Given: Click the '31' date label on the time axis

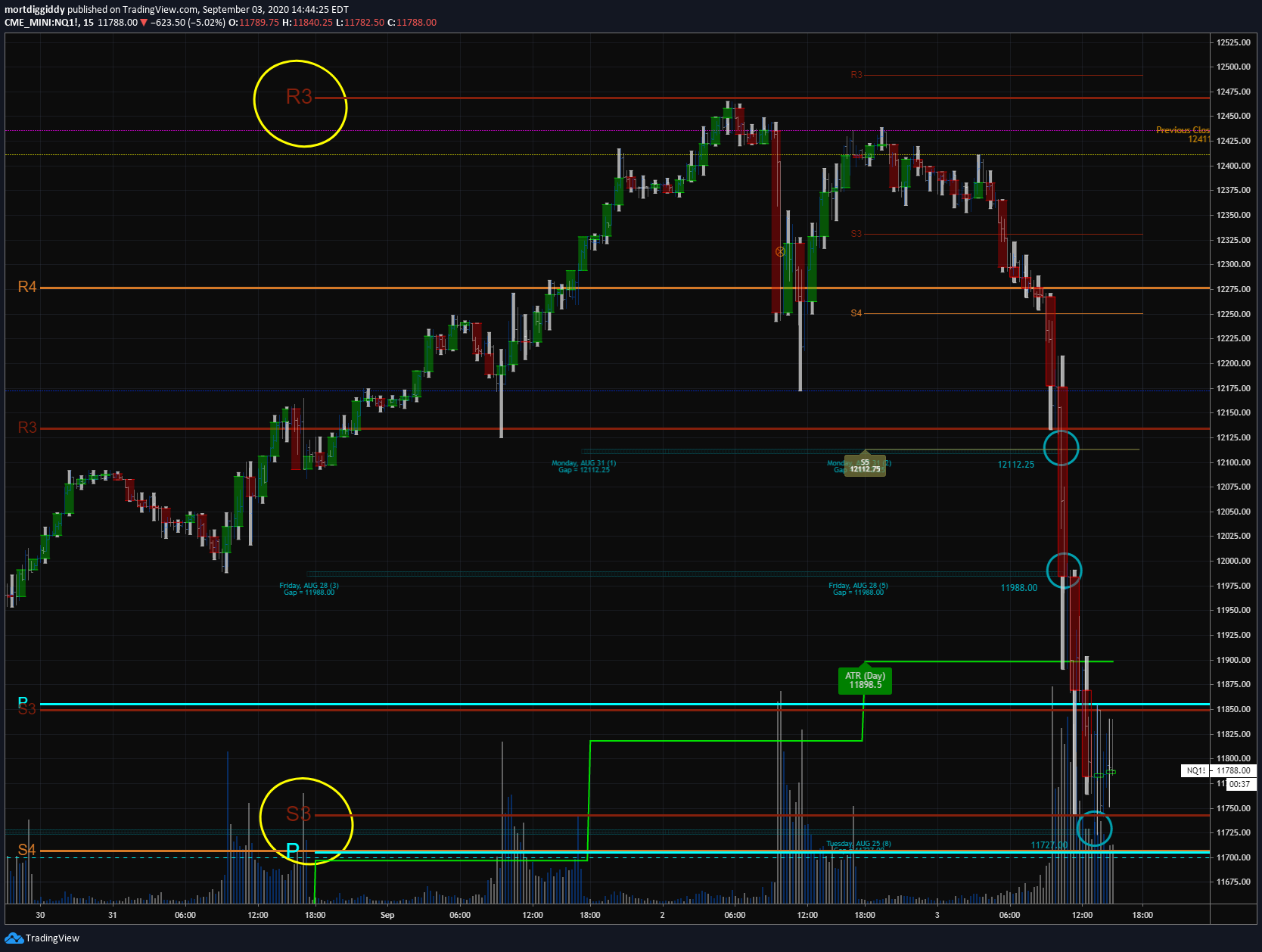Looking at the screenshot, I should tap(112, 915).
